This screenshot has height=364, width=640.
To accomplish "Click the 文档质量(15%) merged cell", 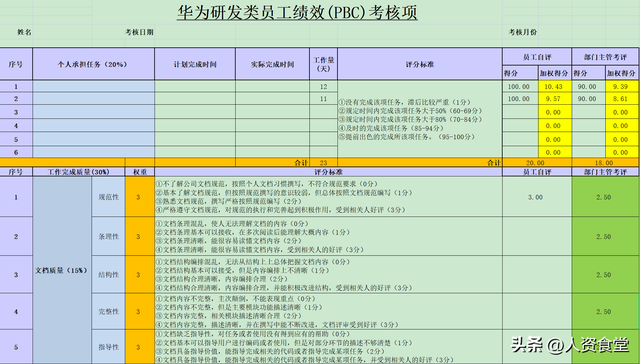I will click(62, 270).
